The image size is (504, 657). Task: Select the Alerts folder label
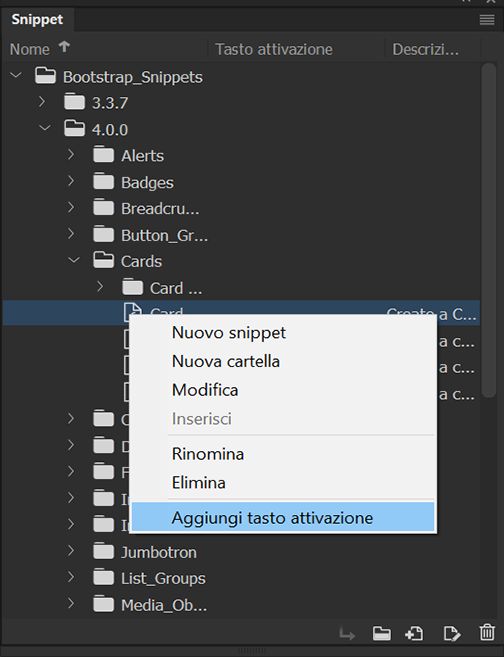point(142,156)
